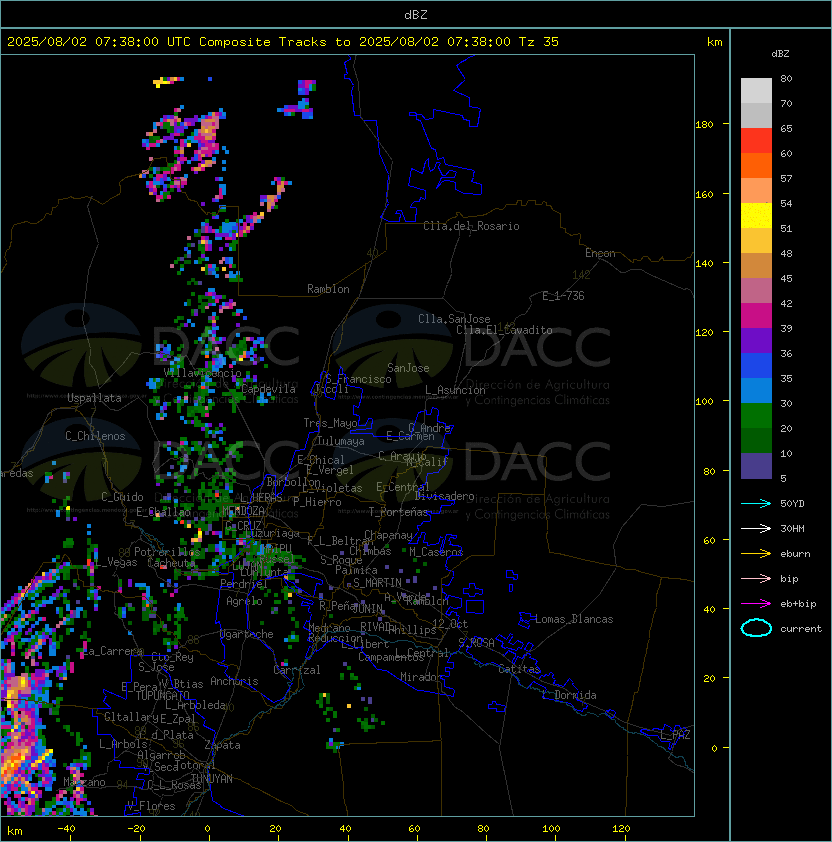Click the 'L_Dormida' map label
The height and width of the screenshot is (842, 832).
(x=569, y=695)
